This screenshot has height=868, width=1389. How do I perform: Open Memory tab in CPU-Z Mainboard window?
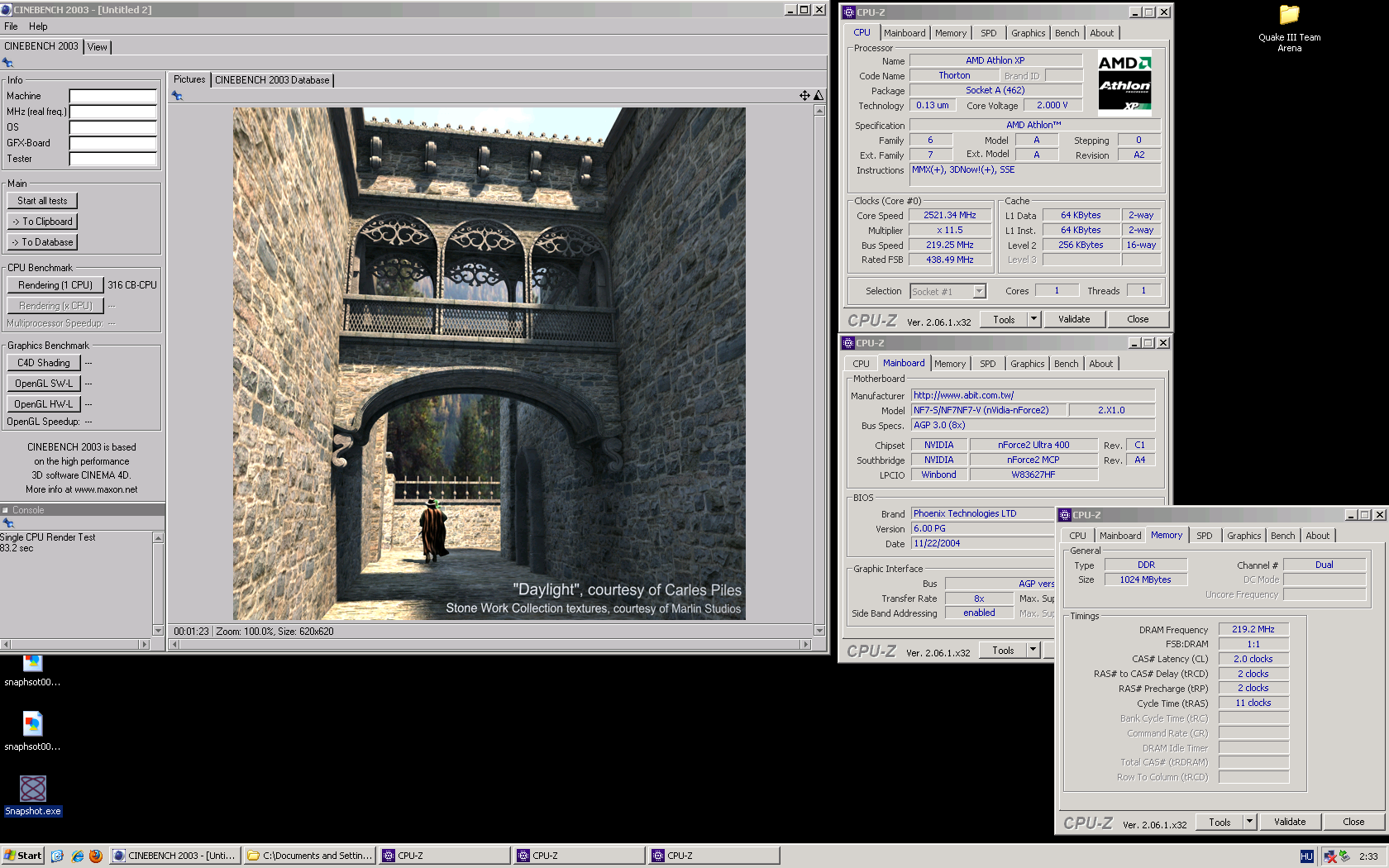(x=949, y=364)
